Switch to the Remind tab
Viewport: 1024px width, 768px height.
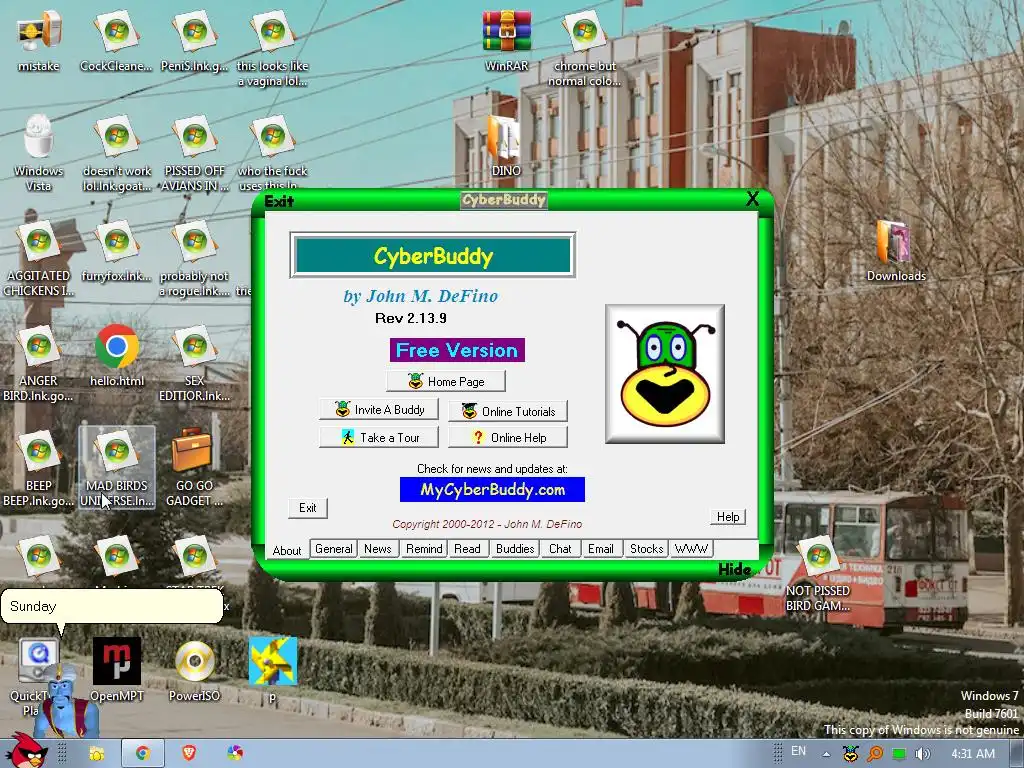click(424, 549)
